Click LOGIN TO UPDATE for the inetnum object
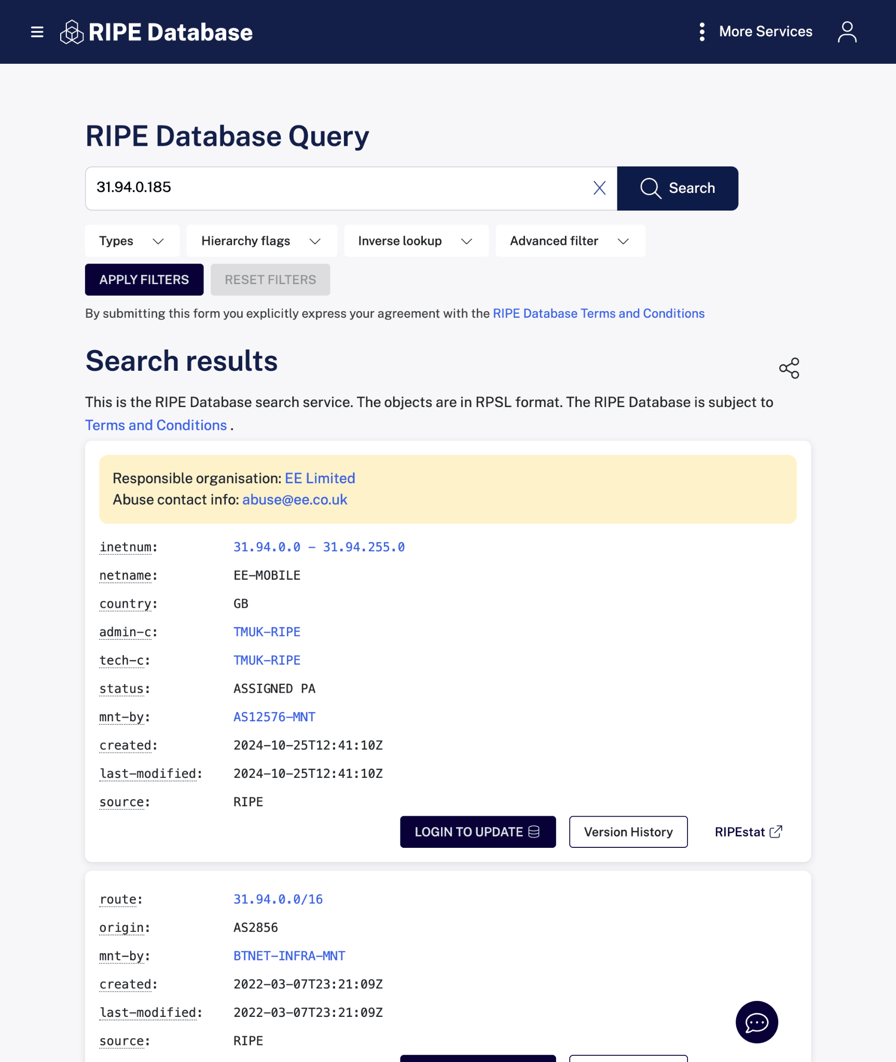The image size is (896, 1062). [x=477, y=832]
